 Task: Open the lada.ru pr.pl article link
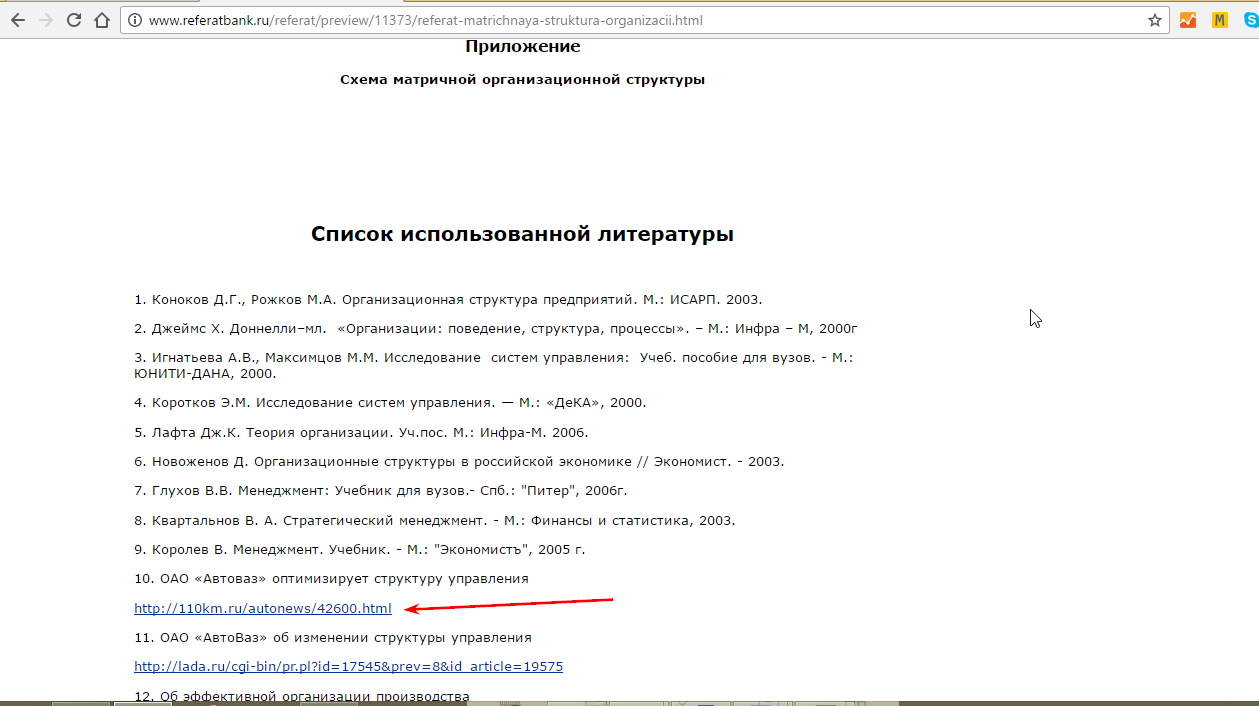[x=348, y=666]
